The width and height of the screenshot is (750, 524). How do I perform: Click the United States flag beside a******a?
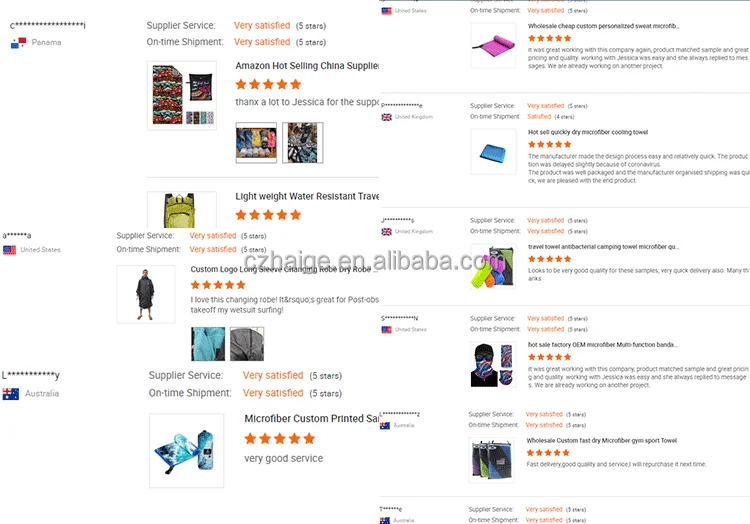pyautogui.click(x=10, y=250)
